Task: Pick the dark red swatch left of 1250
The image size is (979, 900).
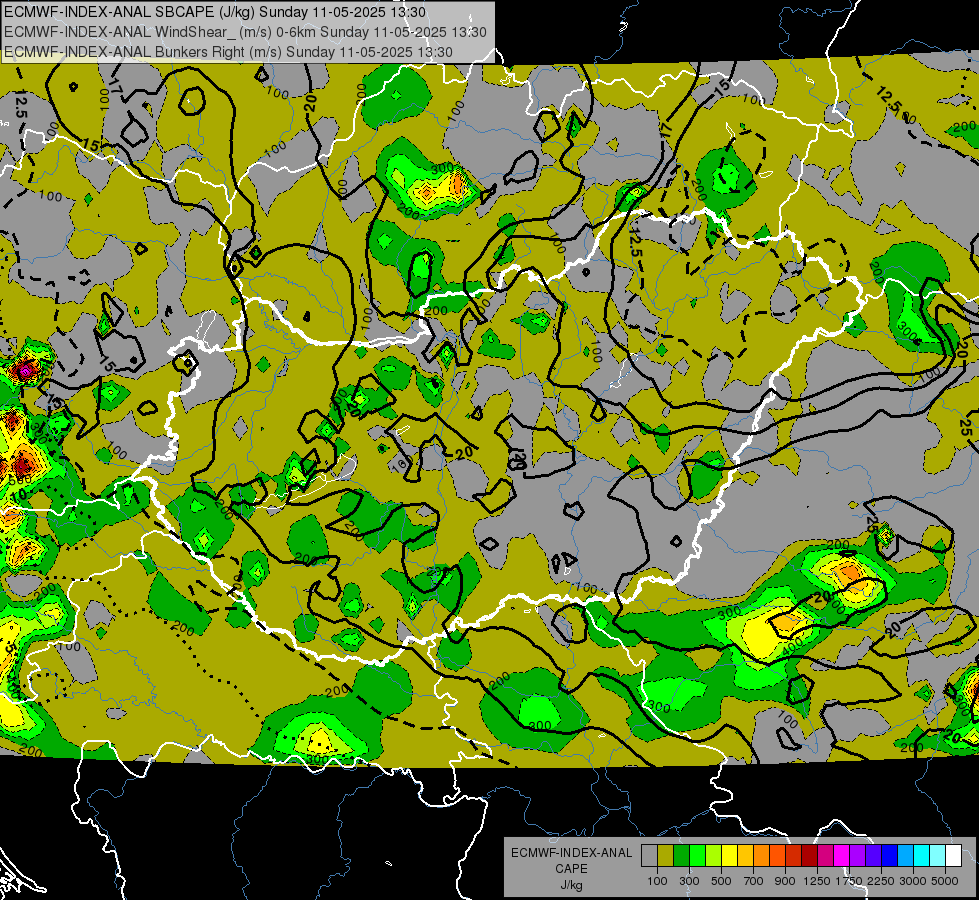Action: tap(809, 856)
